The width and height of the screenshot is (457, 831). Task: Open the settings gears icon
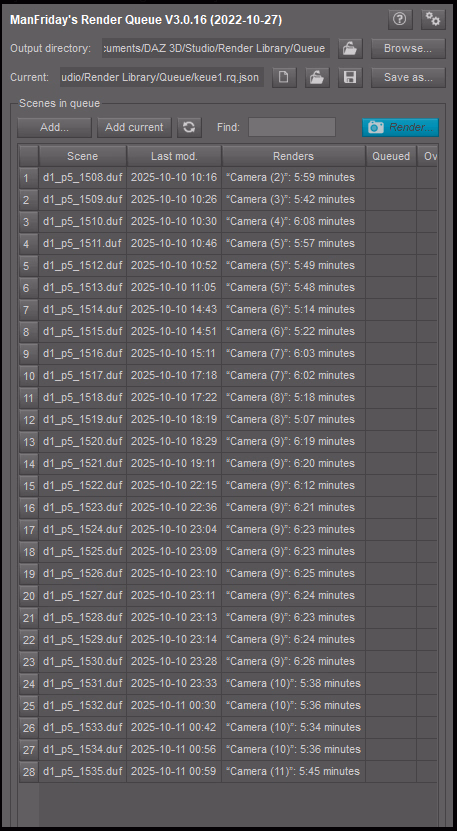[433, 20]
